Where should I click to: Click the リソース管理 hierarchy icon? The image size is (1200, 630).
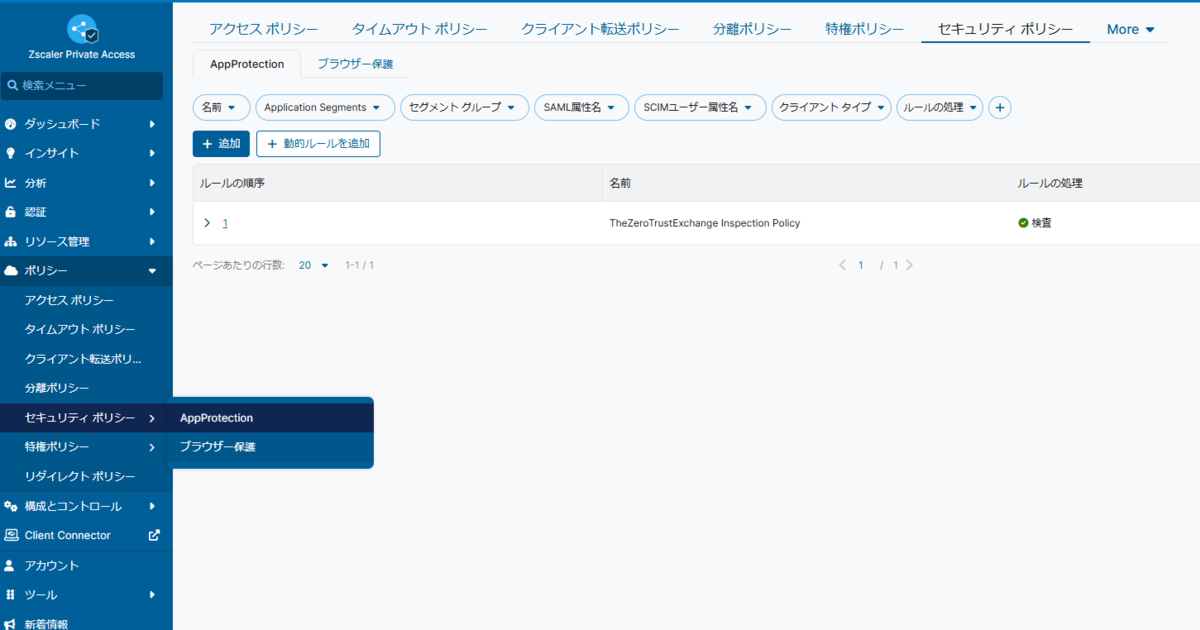10,242
